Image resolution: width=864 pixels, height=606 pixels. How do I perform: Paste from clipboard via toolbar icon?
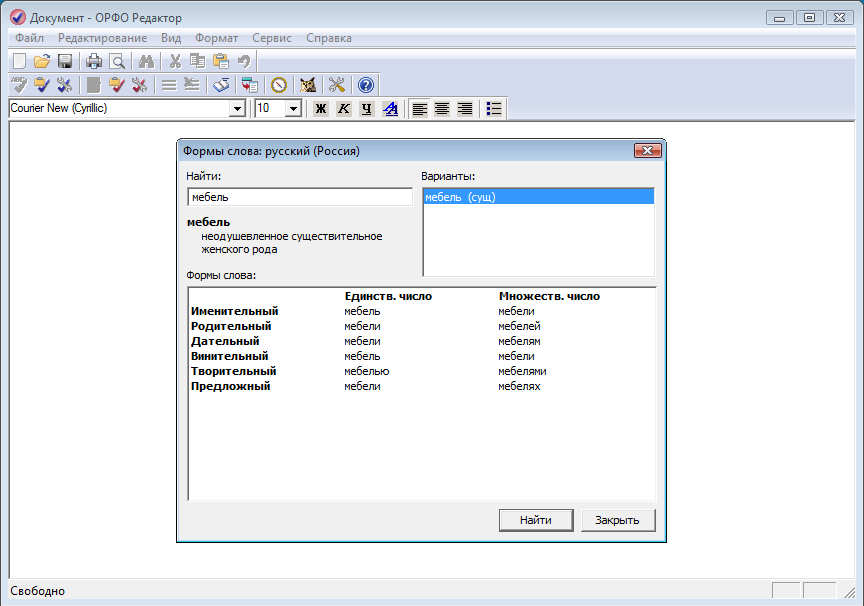(x=220, y=61)
